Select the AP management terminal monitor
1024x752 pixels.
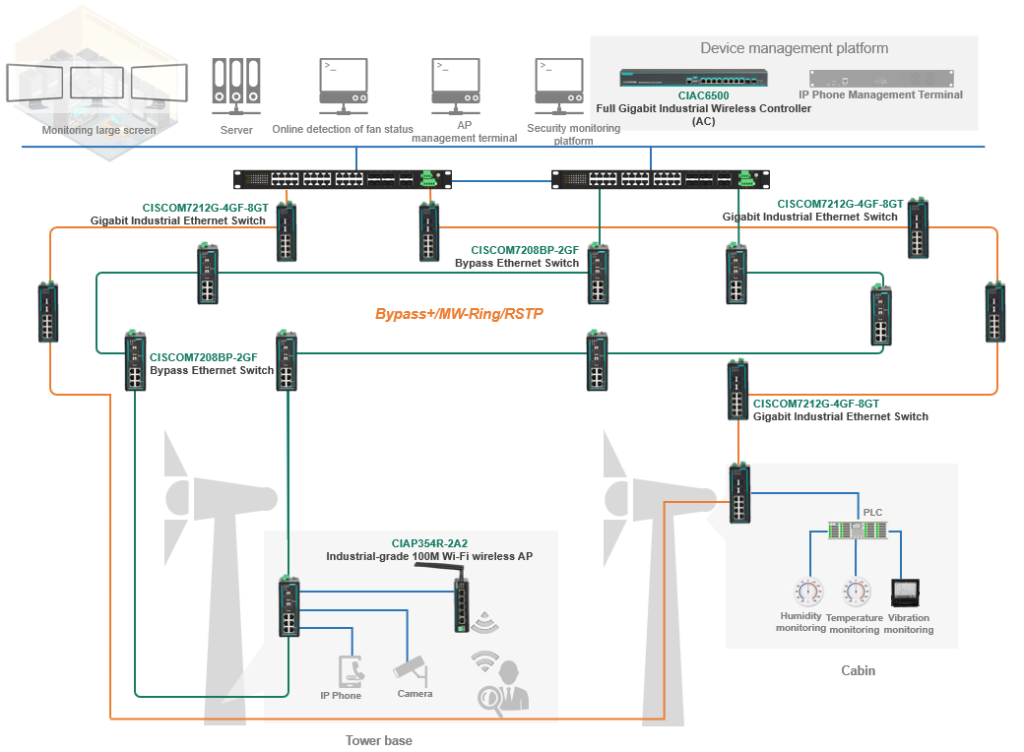[456, 86]
